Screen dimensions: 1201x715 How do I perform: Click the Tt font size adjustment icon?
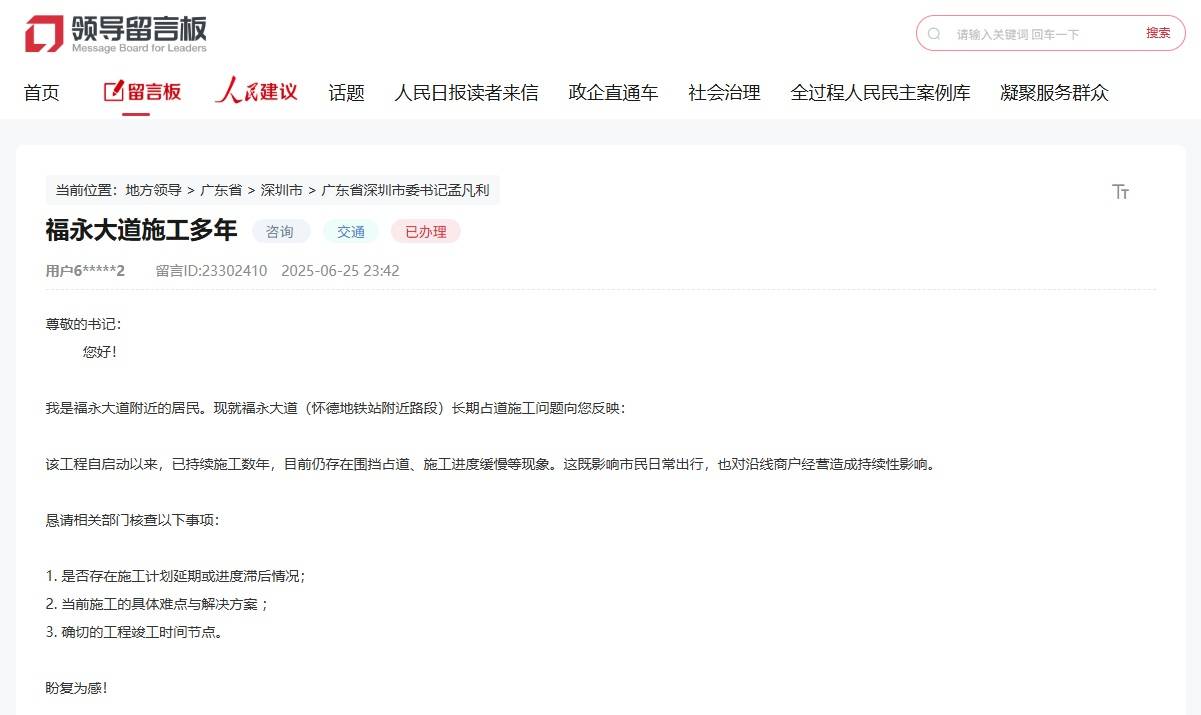pyautogui.click(x=1121, y=190)
